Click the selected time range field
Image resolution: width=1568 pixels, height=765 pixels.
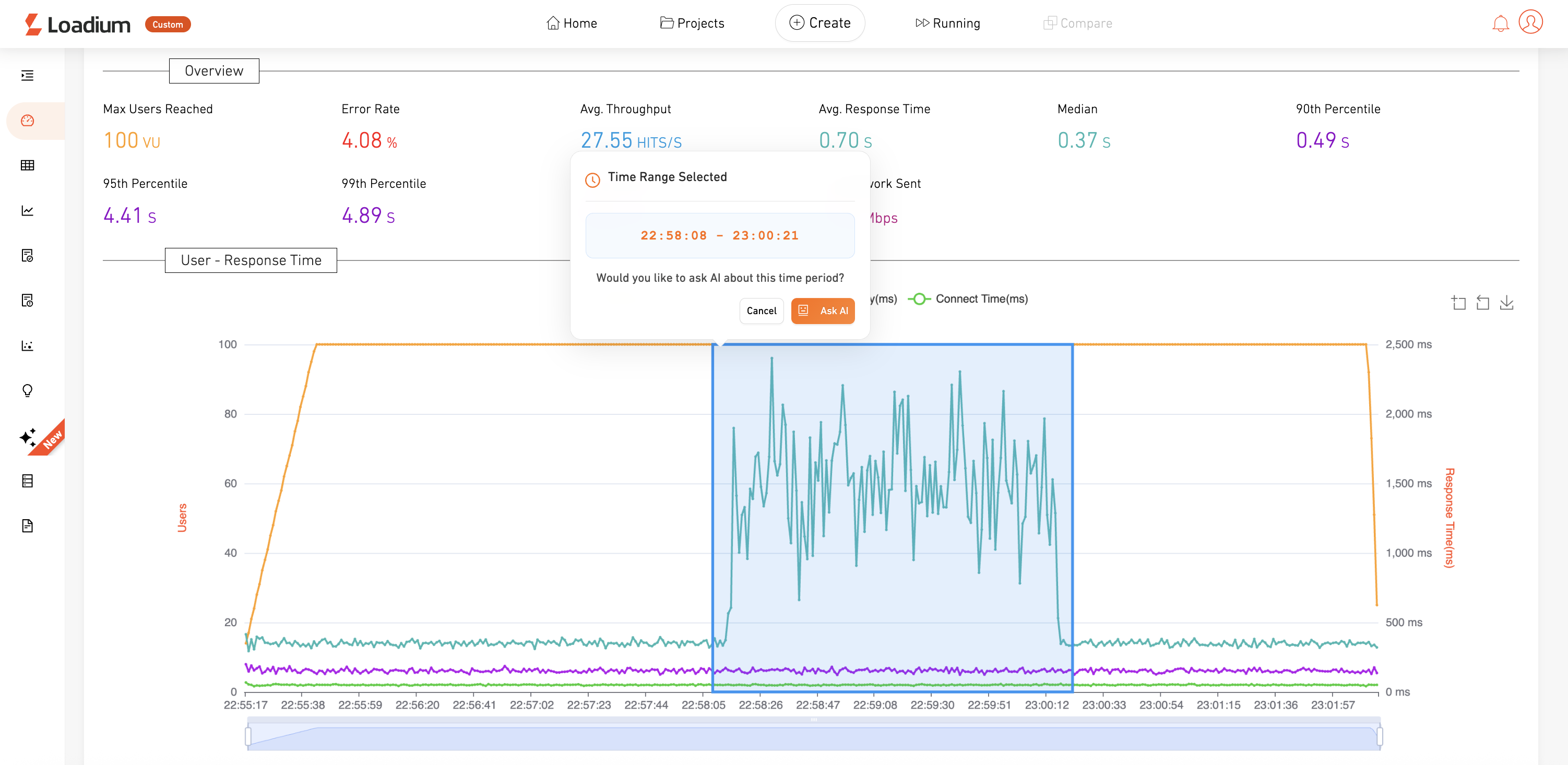tap(719, 235)
